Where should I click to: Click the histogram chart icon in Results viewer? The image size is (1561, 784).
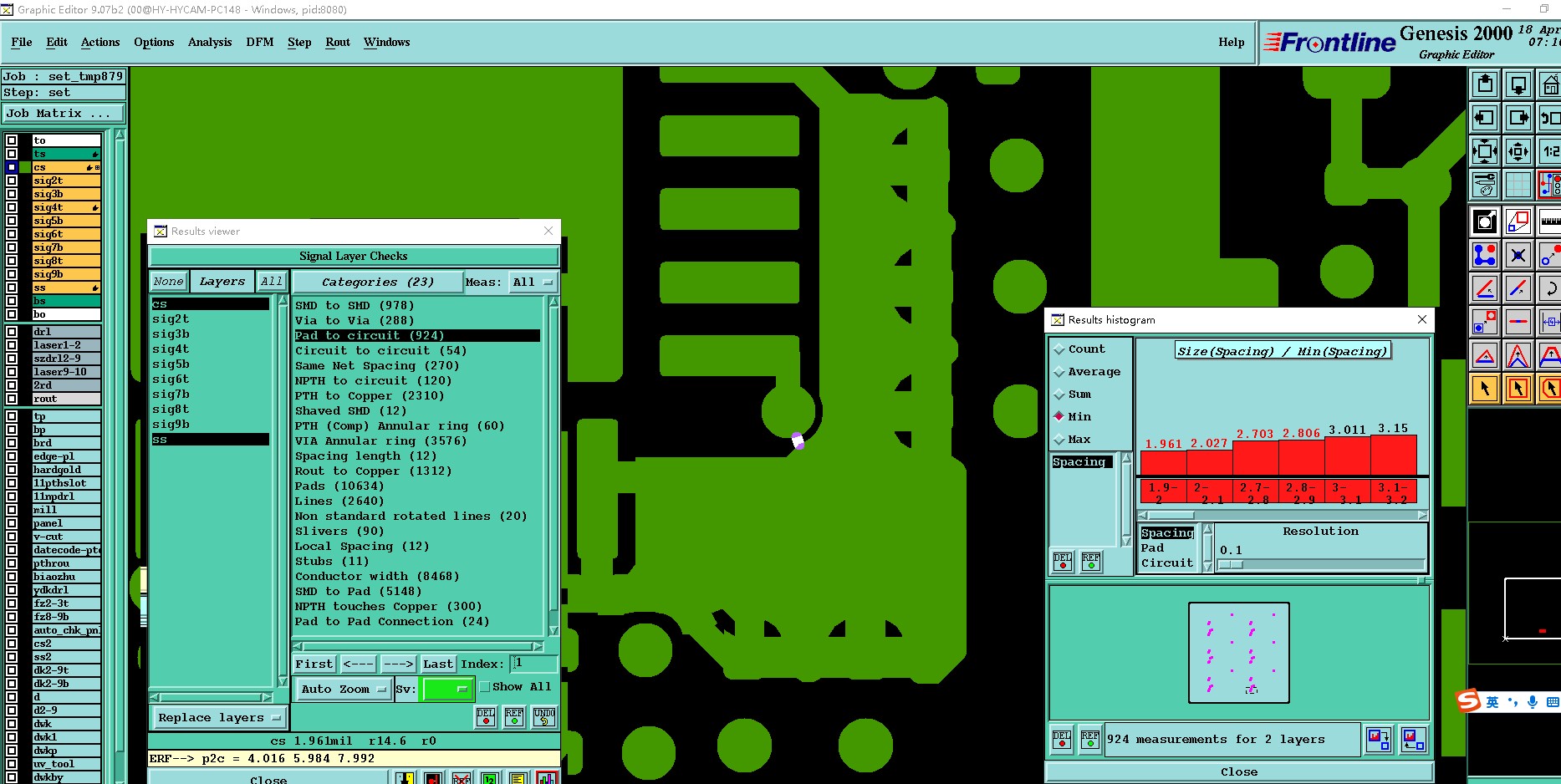547,778
